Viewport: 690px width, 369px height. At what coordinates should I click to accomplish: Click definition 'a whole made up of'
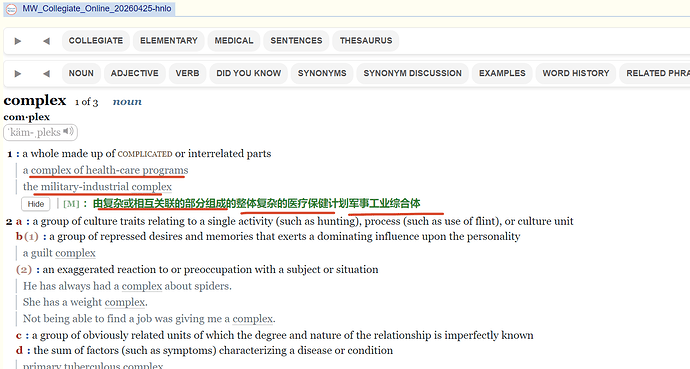click(x=147, y=154)
